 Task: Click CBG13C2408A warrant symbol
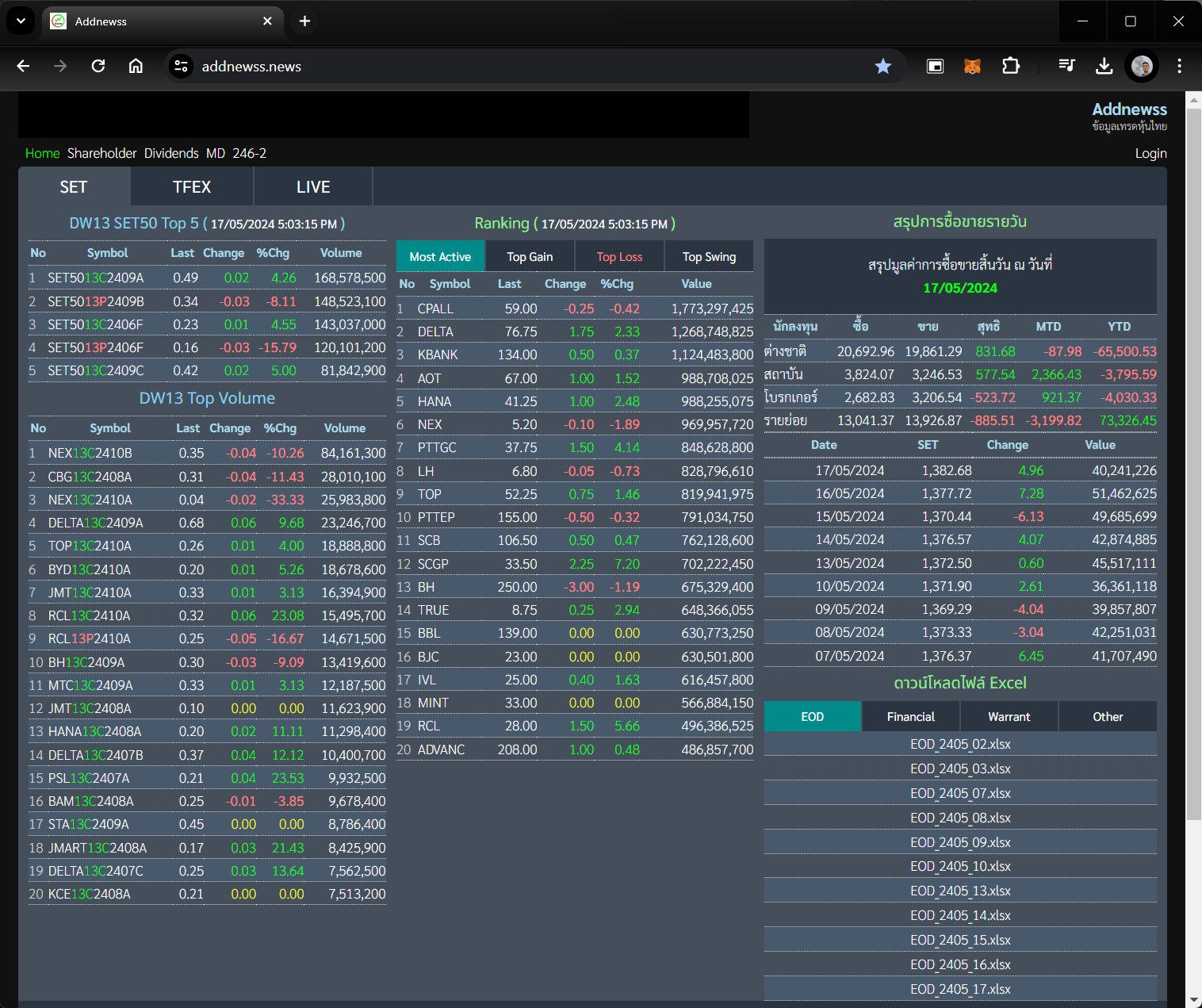tap(90, 477)
